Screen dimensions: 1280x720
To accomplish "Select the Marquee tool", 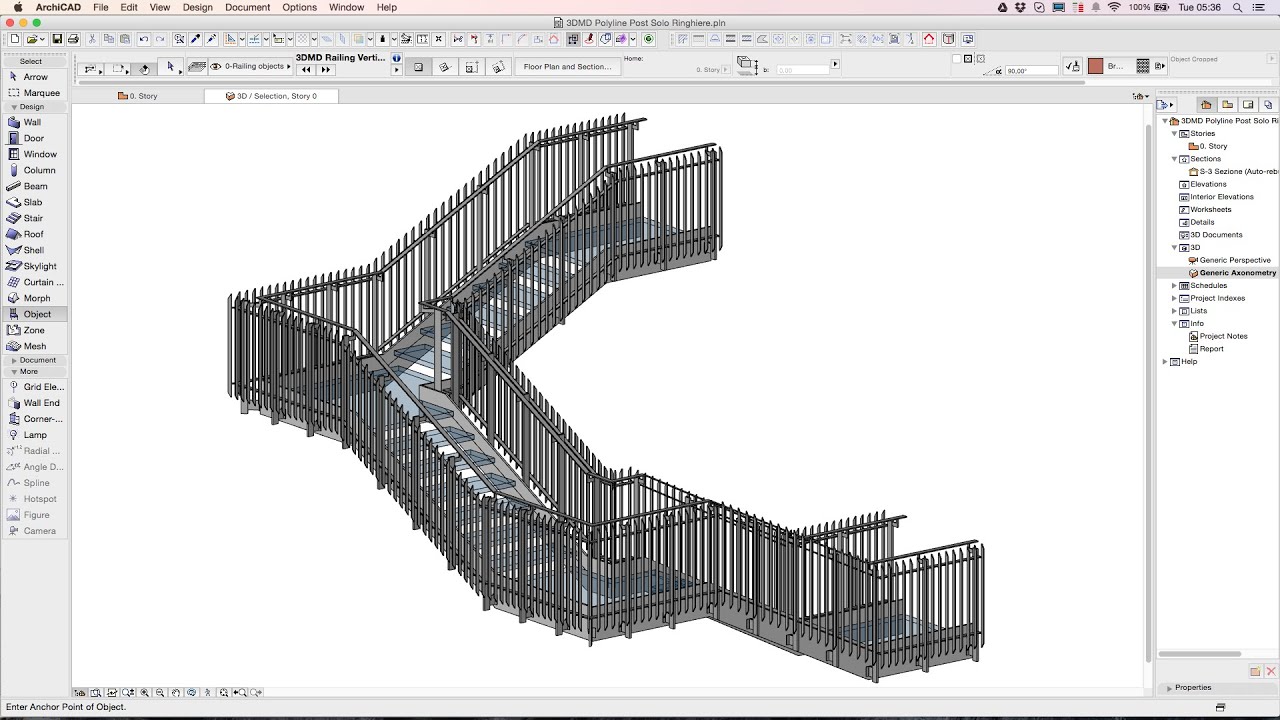I will coord(34,93).
